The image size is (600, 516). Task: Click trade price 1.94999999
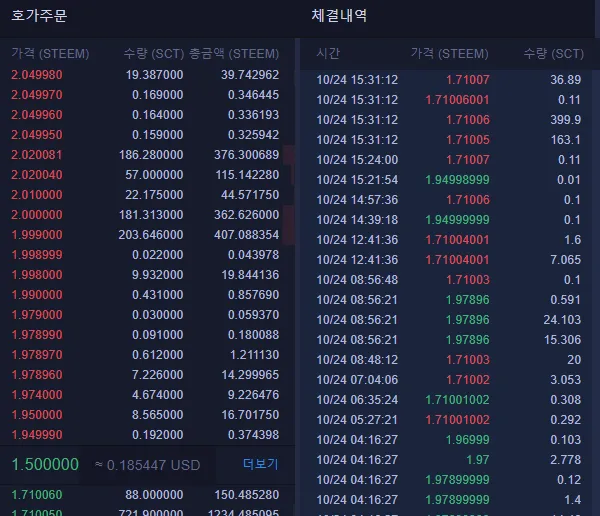pos(457,220)
